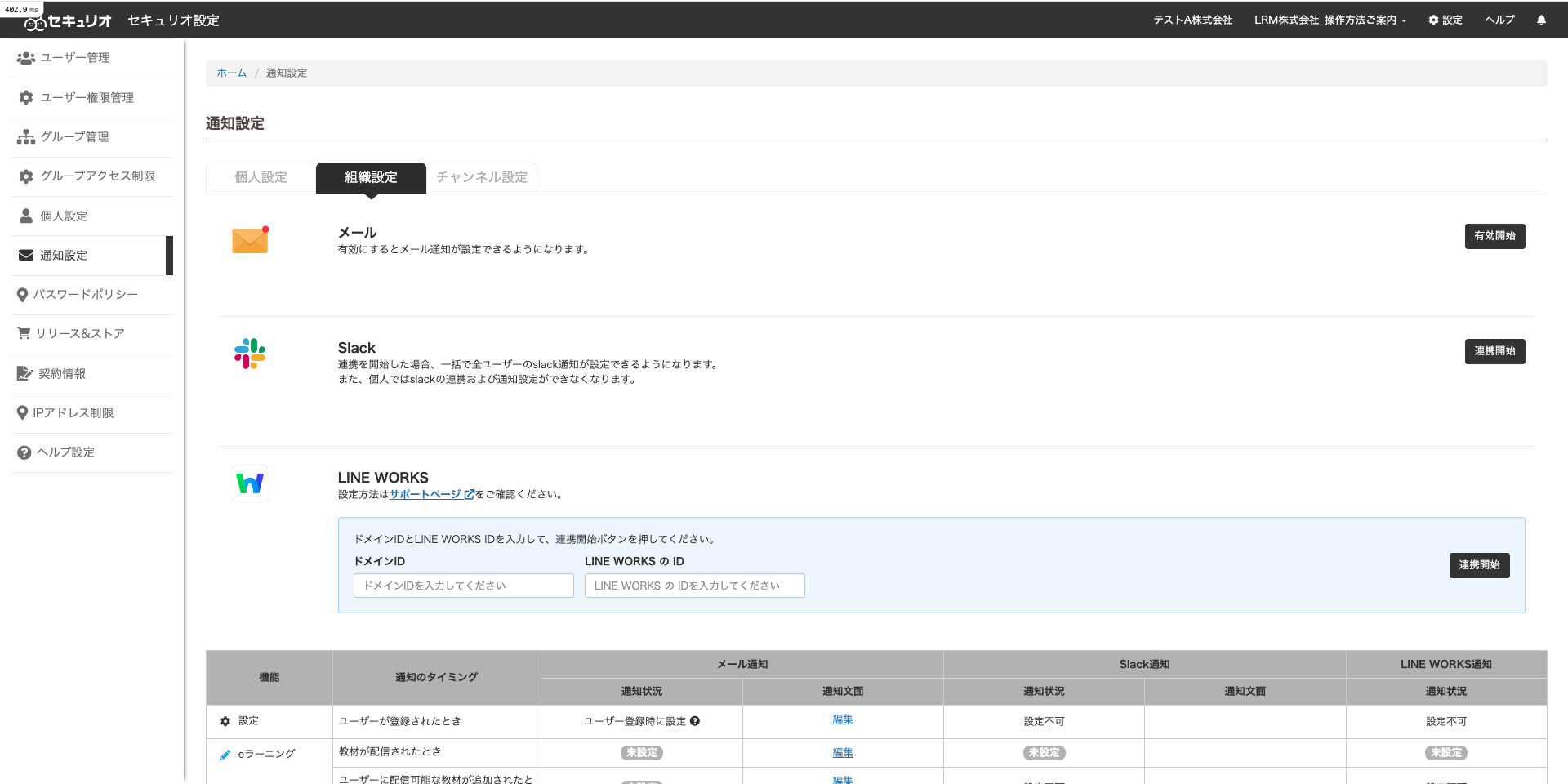This screenshot has height=784, width=1568.
Task: Click LINE WORKS通知 column header
Action: coord(1445,665)
